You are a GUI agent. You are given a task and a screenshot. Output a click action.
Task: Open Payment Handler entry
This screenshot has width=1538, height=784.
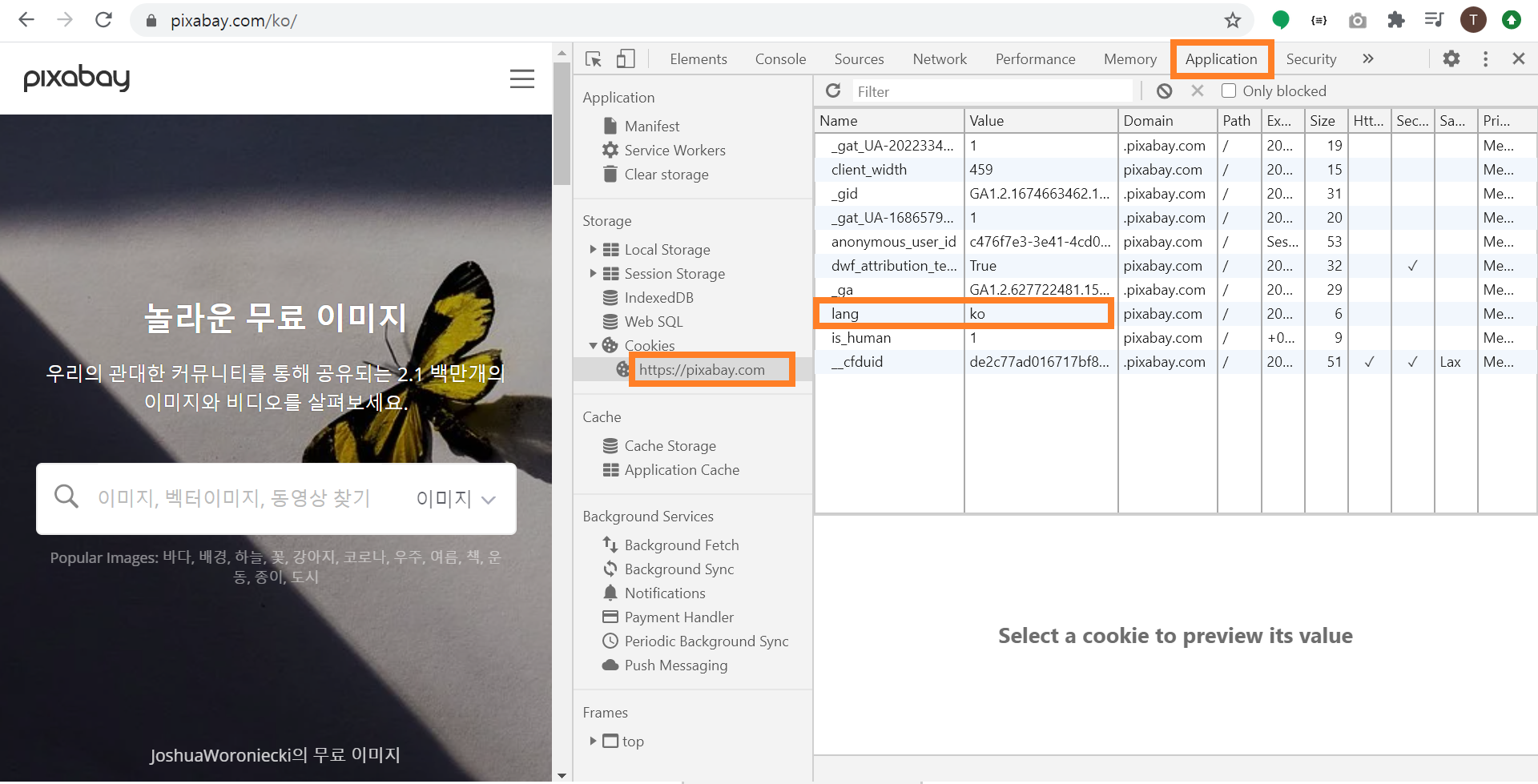[x=678, y=617]
